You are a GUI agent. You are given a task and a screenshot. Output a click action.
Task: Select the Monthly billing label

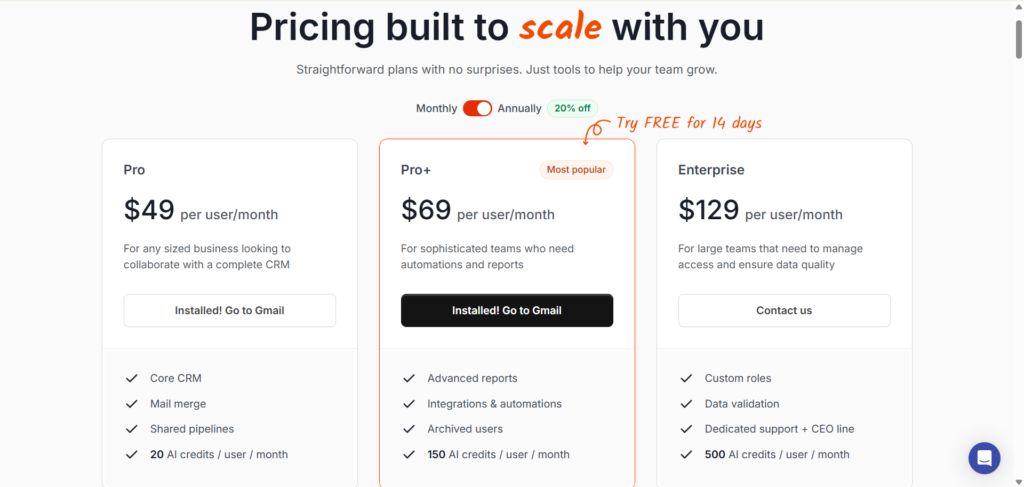pos(436,108)
